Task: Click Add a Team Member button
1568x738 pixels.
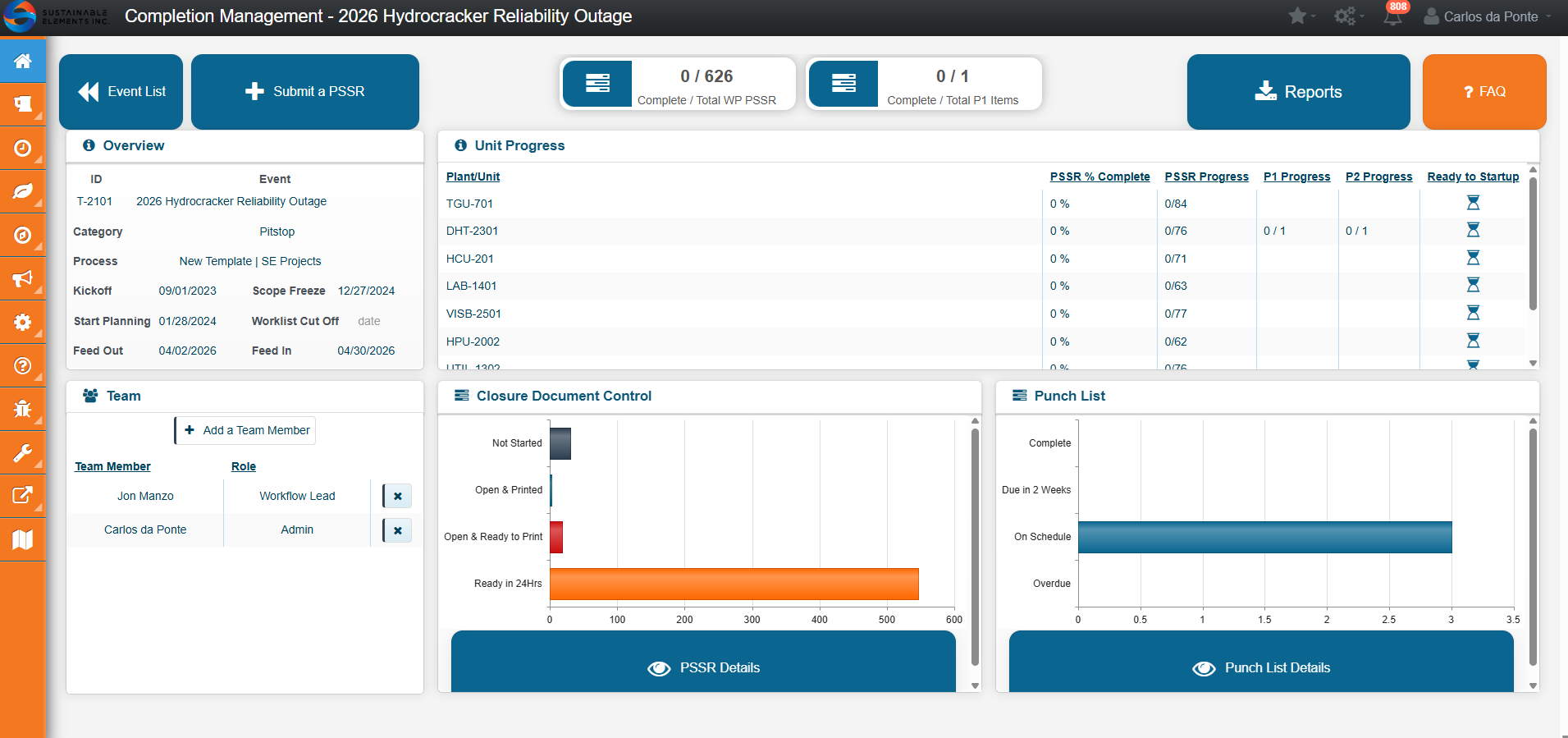Action: (245, 430)
